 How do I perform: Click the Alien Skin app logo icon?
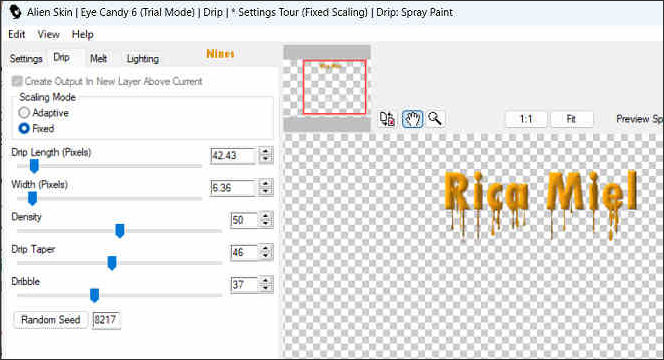[14, 12]
